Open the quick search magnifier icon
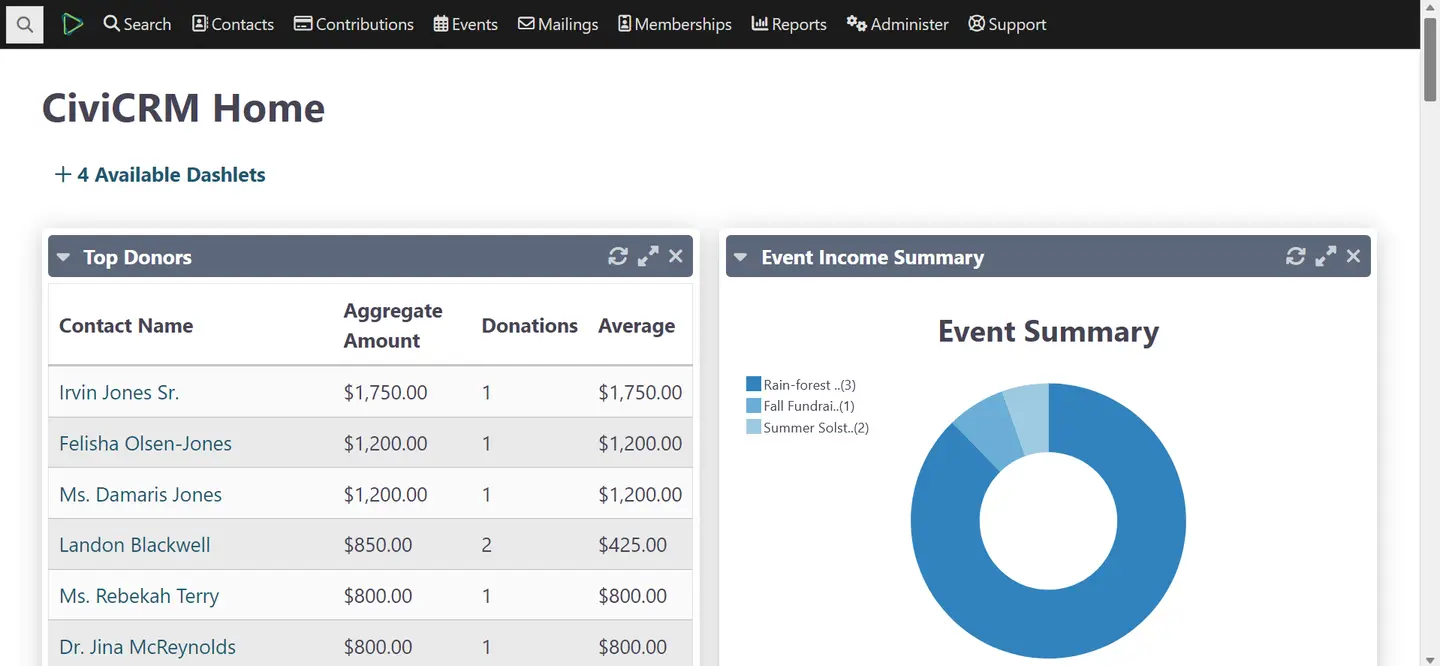Image resolution: width=1440 pixels, height=666 pixels. [24, 24]
